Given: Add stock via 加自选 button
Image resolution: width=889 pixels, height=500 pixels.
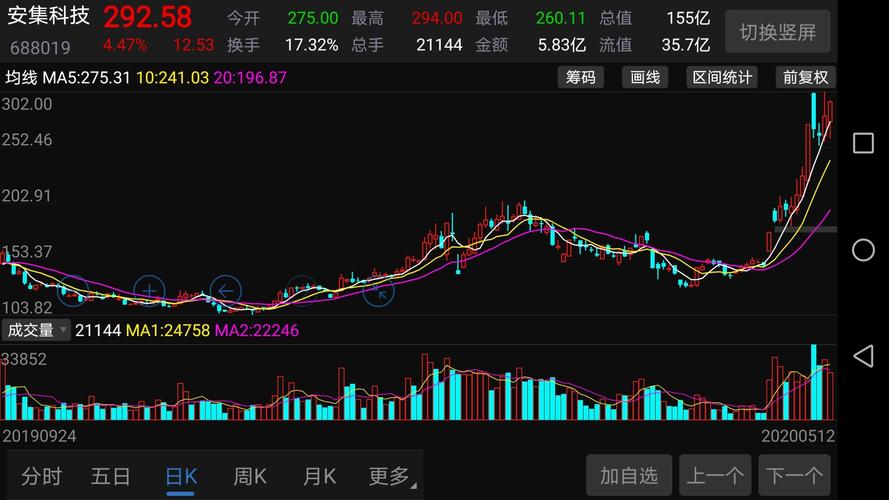Looking at the screenshot, I should (x=629, y=475).
